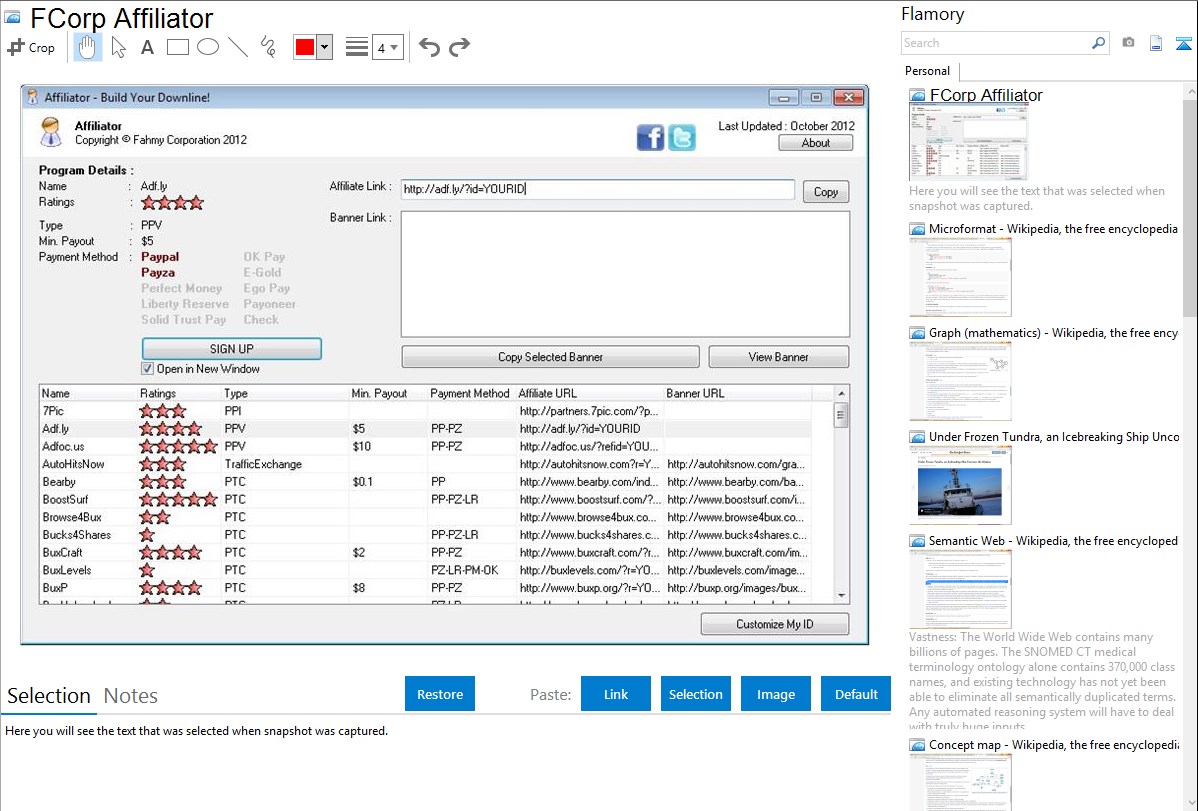Open the icebreaking ship snapshot thumbnail
The height and width of the screenshot is (811, 1198).
(x=960, y=485)
